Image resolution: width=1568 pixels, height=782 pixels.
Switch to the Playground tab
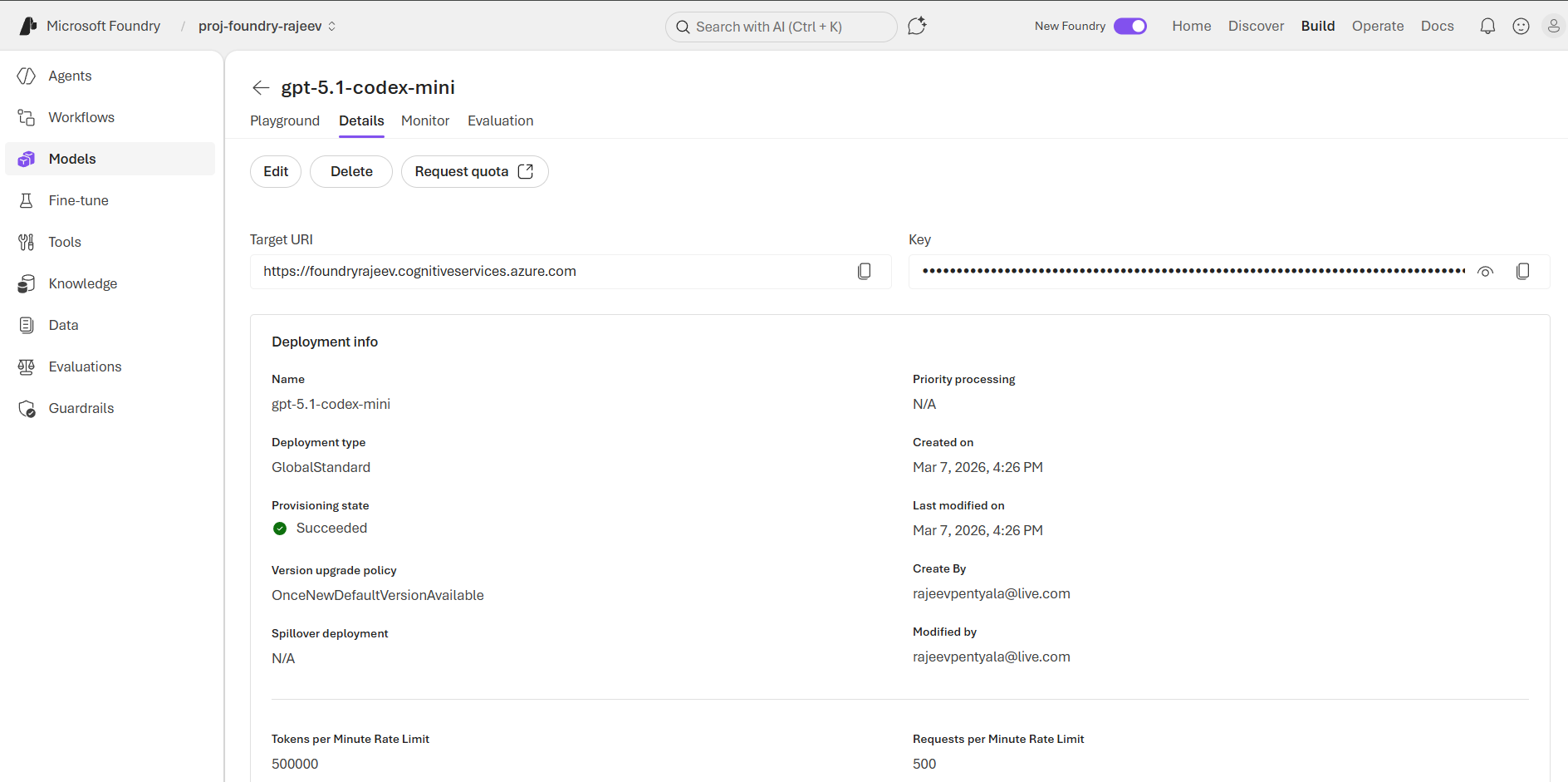[284, 121]
